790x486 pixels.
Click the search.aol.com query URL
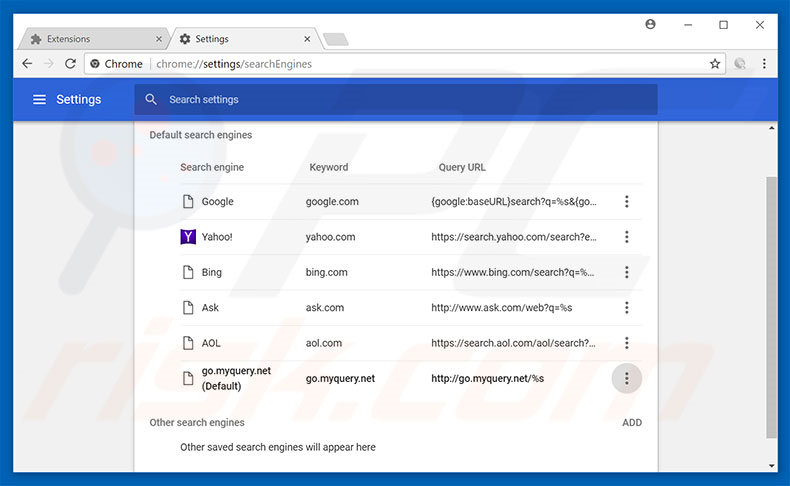pos(513,343)
